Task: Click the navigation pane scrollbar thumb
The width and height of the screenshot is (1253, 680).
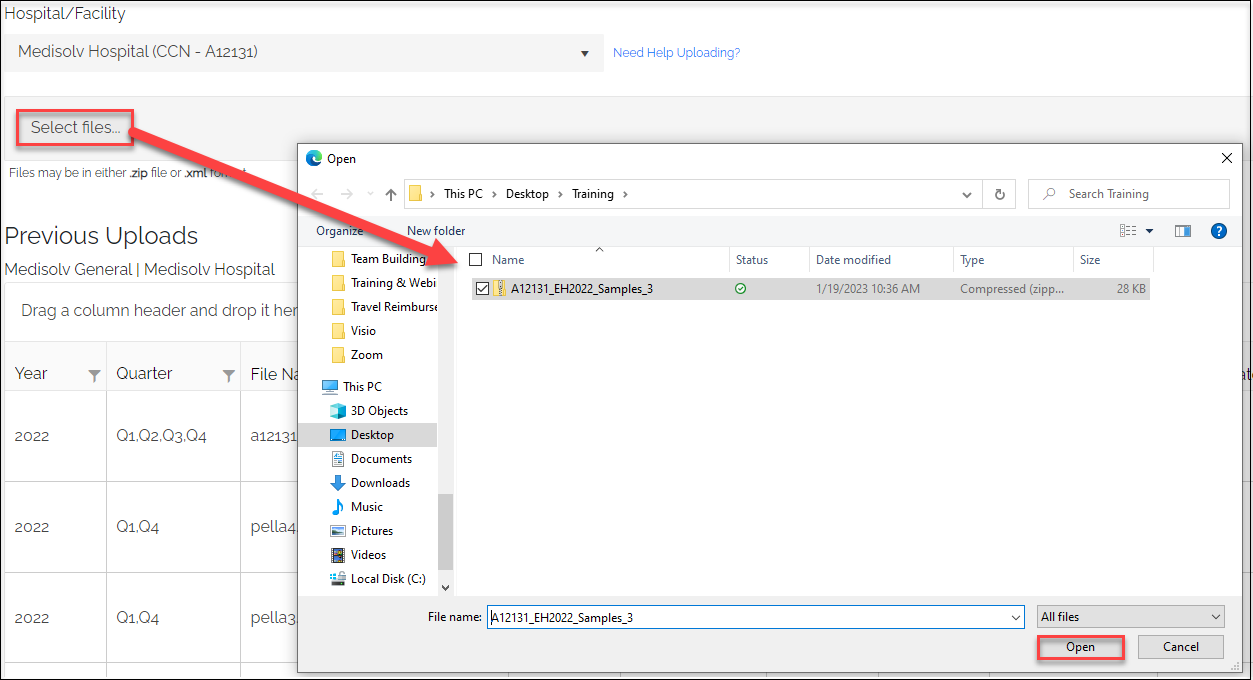Action: (x=446, y=530)
